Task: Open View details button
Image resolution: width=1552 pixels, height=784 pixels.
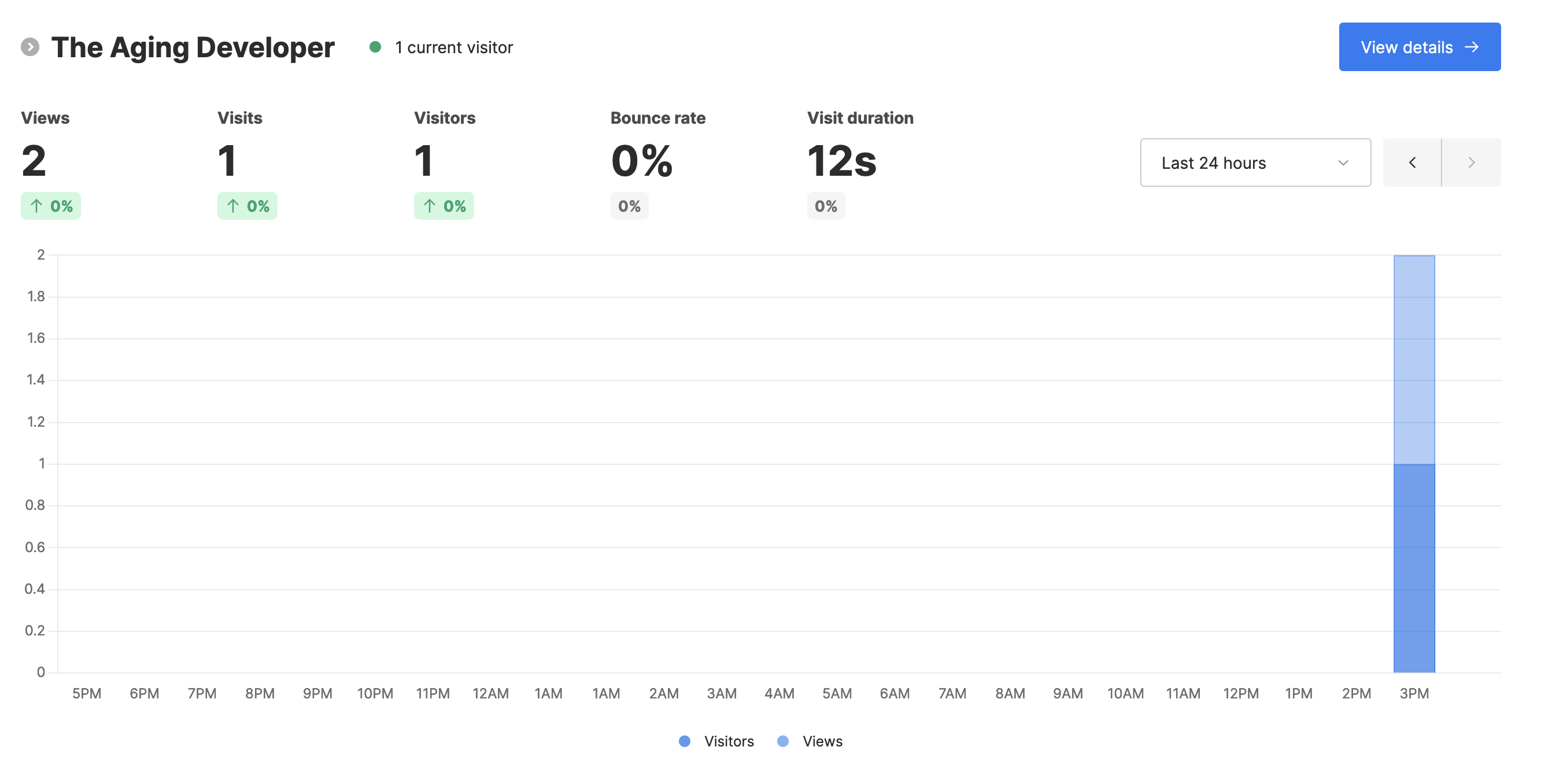Action: [x=1419, y=47]
